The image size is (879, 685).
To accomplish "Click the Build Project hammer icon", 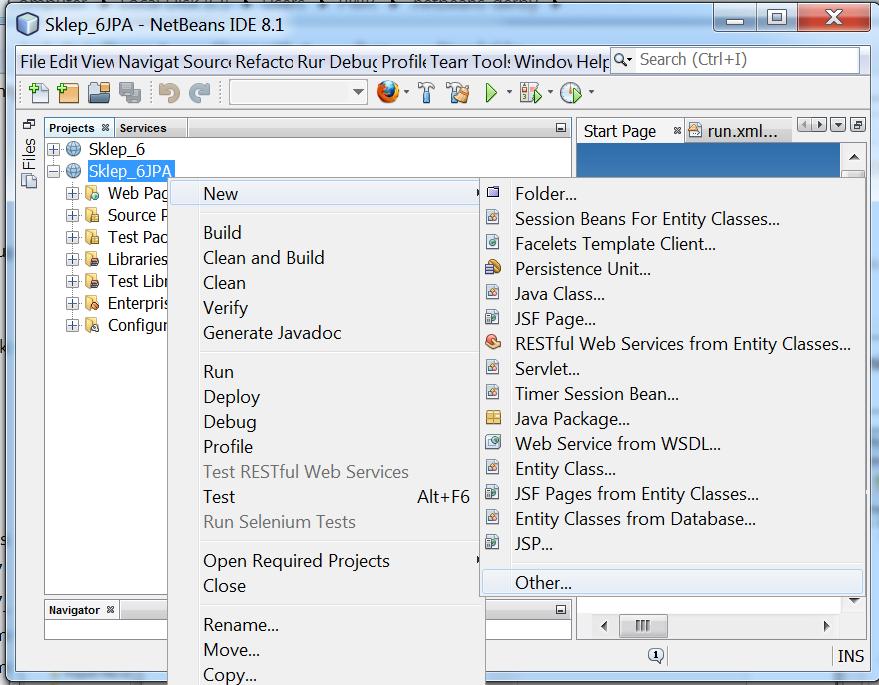I will point(427,92).
